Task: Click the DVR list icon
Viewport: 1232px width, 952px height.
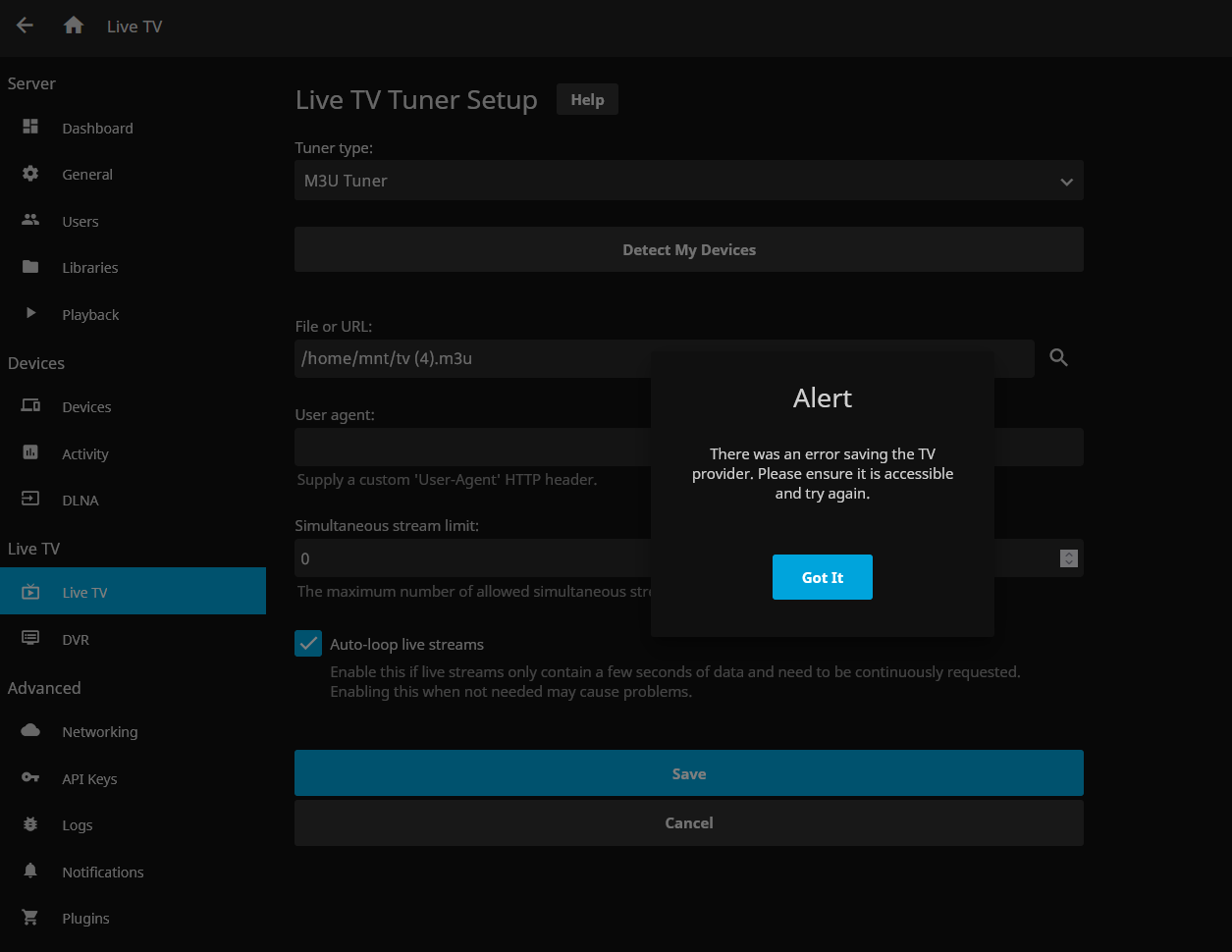Action: coord(30,639)
